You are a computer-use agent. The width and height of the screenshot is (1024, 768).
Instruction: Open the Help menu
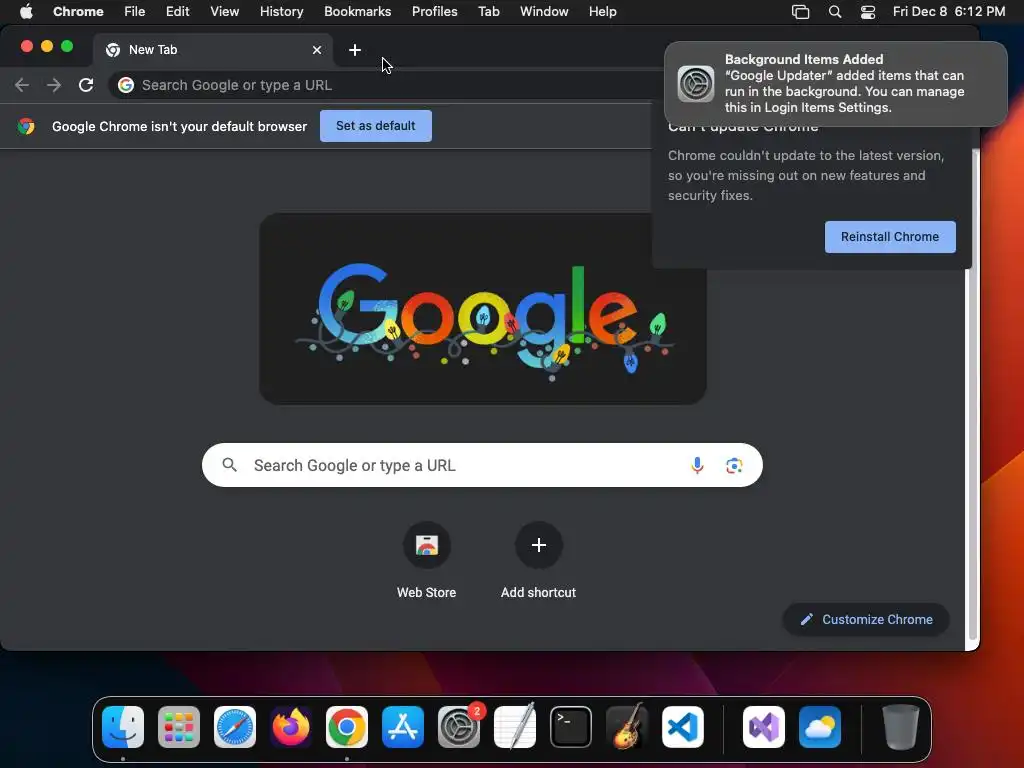pos(602,12)
